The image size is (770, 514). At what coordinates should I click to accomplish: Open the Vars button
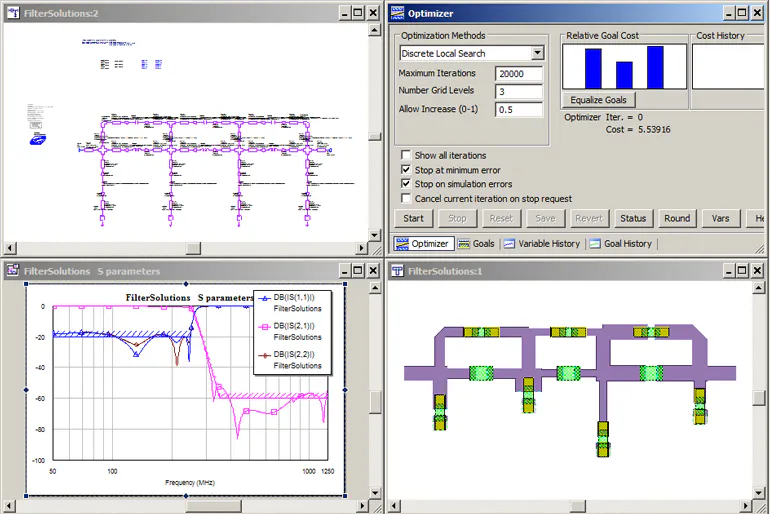pyautogui.click(x=720, y=218)
